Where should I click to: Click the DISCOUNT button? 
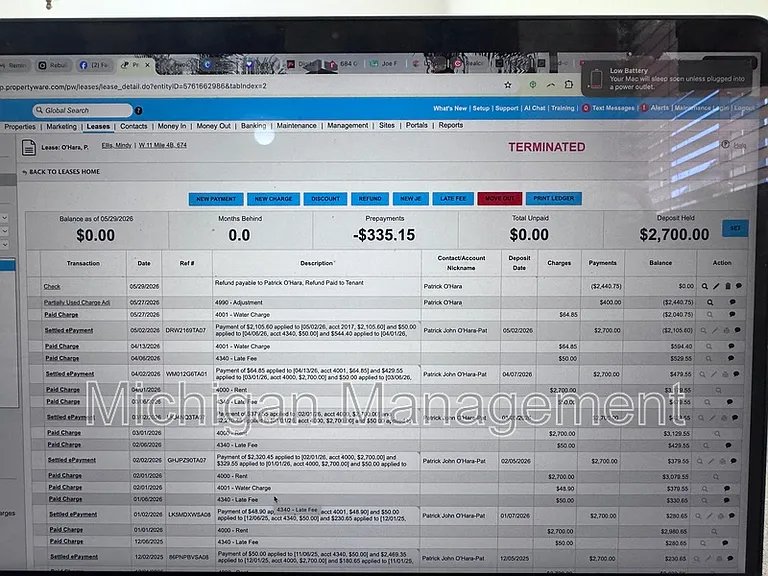coord(325,199)
